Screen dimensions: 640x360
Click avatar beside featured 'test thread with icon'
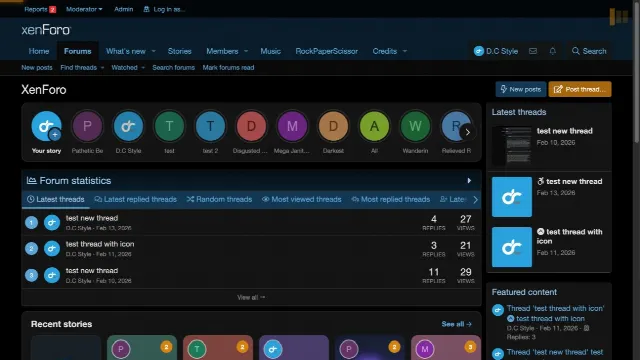pyautogui.click(x=498, y=310)
